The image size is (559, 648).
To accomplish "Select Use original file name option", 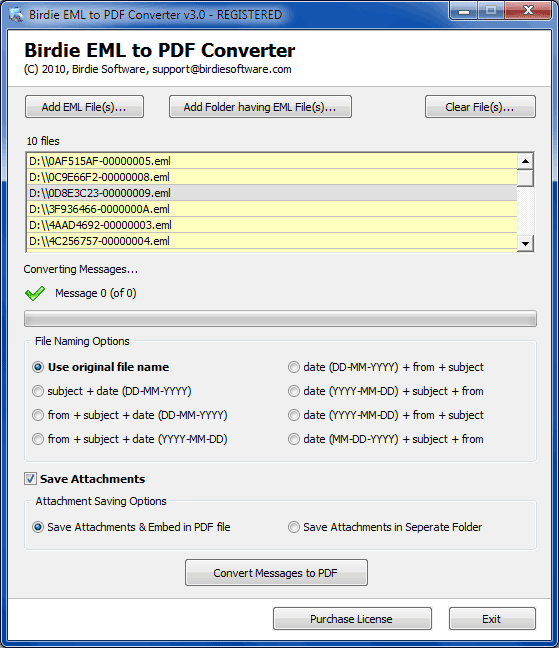I will point(101,367).
